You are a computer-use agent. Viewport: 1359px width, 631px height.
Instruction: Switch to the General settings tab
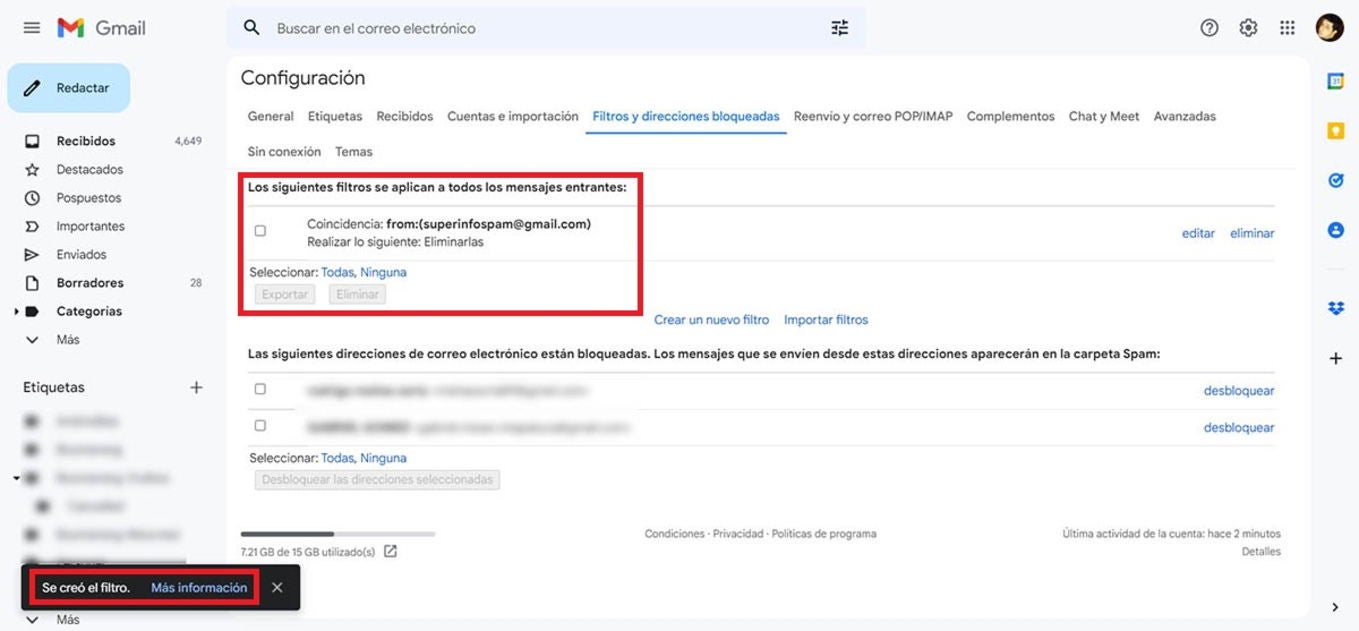pyautogui.click(x=270, y=116)
